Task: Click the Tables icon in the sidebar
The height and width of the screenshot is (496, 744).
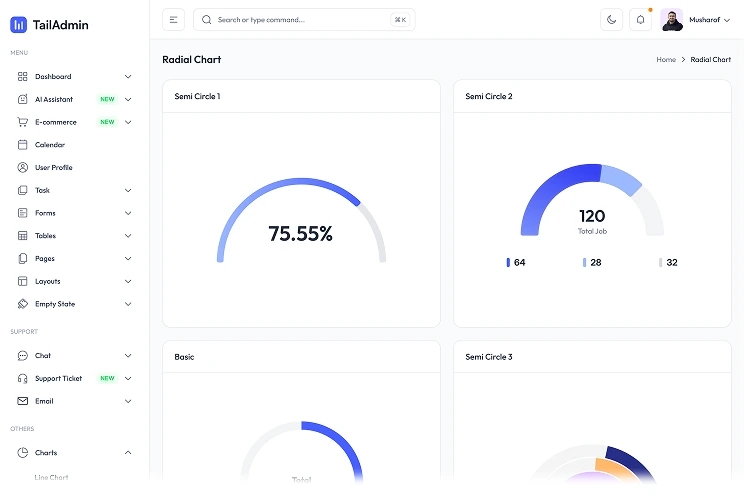Action: (22, 235)
